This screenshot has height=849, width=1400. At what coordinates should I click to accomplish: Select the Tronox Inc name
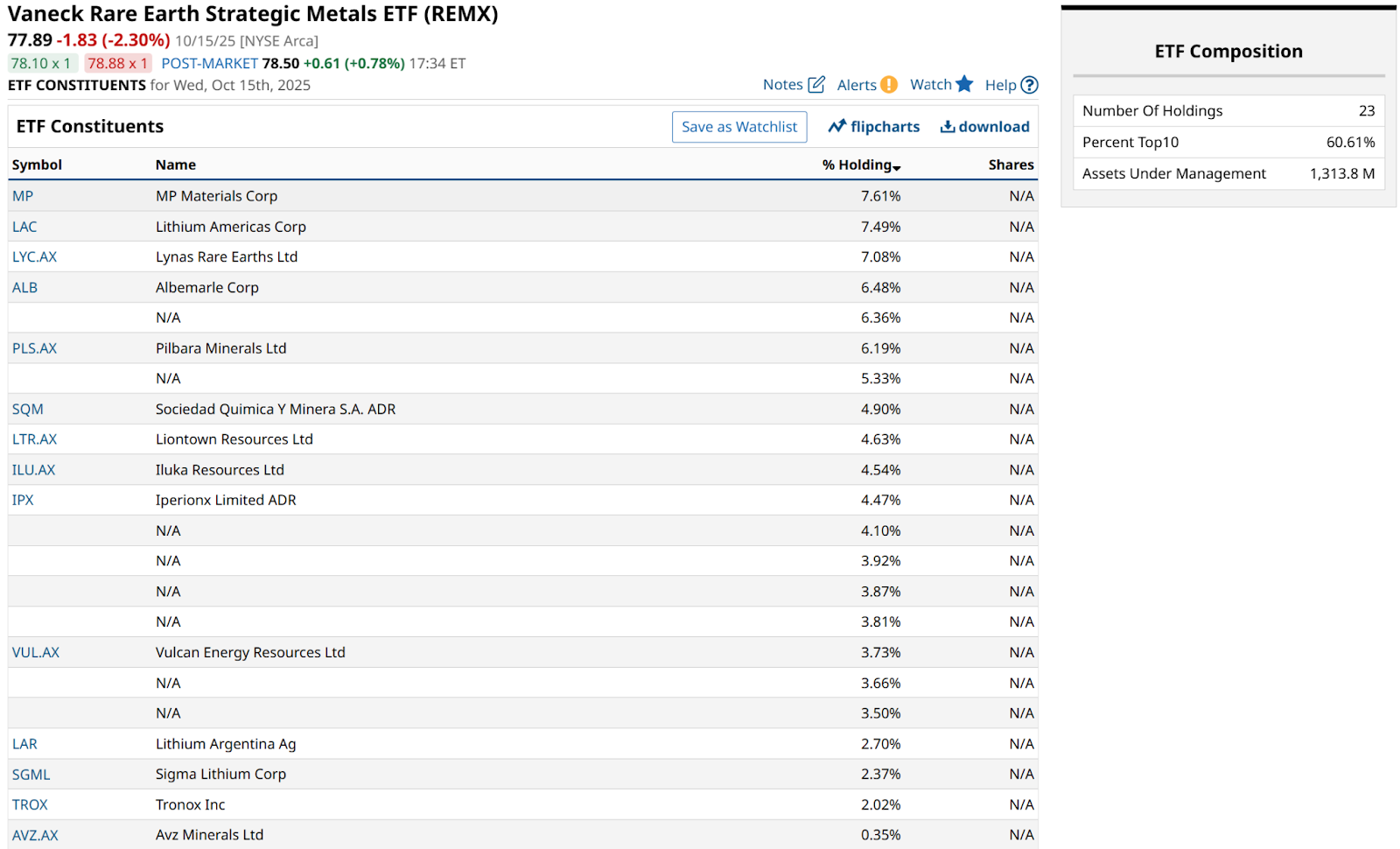tap(190, 804)
